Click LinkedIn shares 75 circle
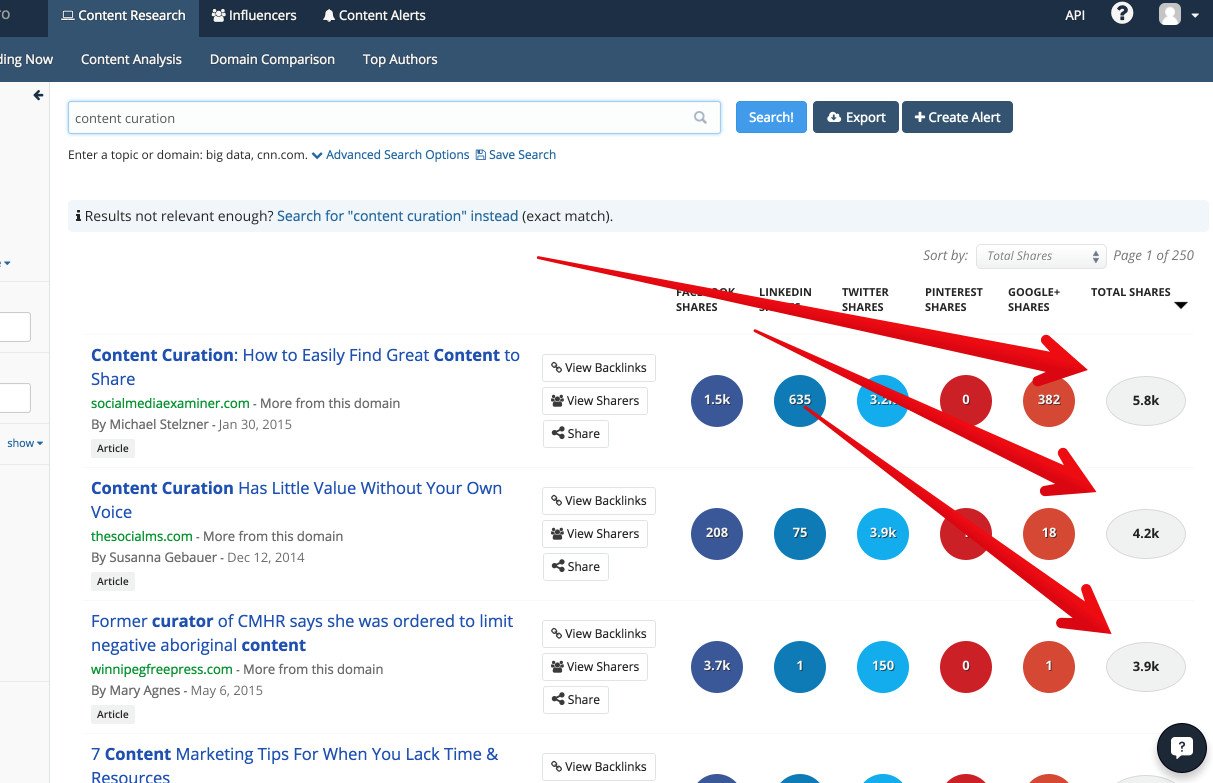Viewport: 1213px width, 783px height. (x=800, y=533)
